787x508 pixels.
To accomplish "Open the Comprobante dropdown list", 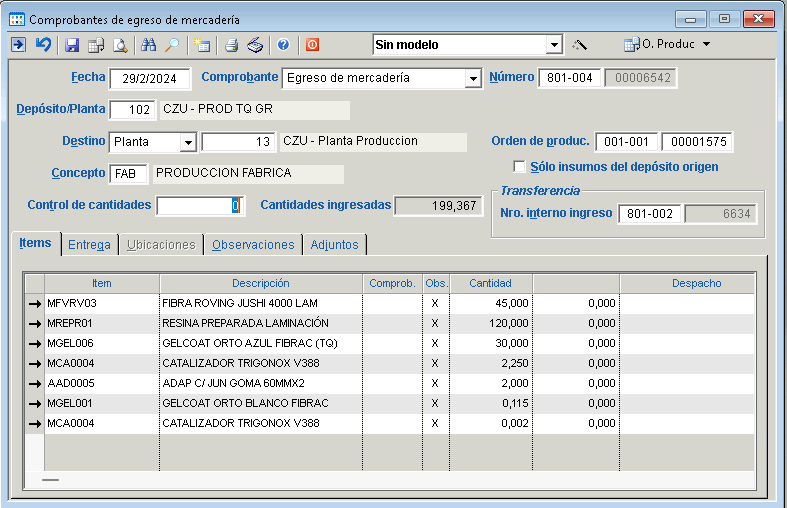I will 473,79.
